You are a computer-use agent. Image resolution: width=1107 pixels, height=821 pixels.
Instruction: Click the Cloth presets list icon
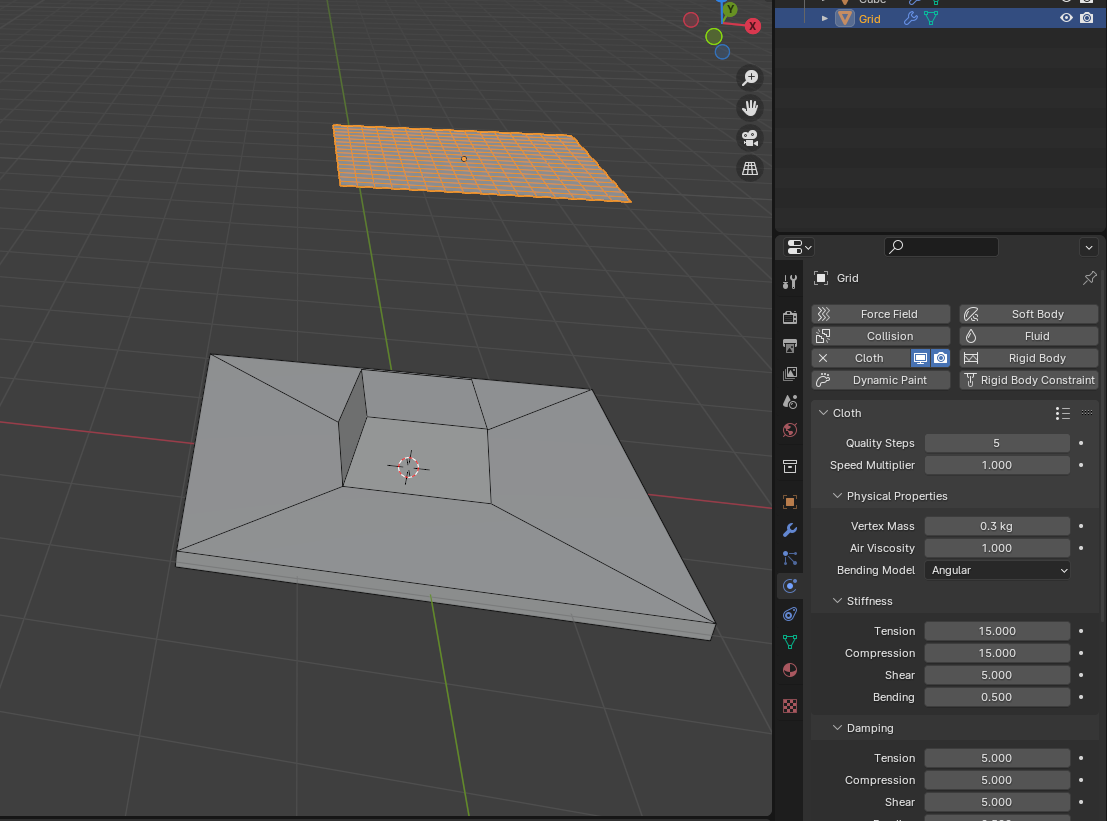tap(1063, 414)
